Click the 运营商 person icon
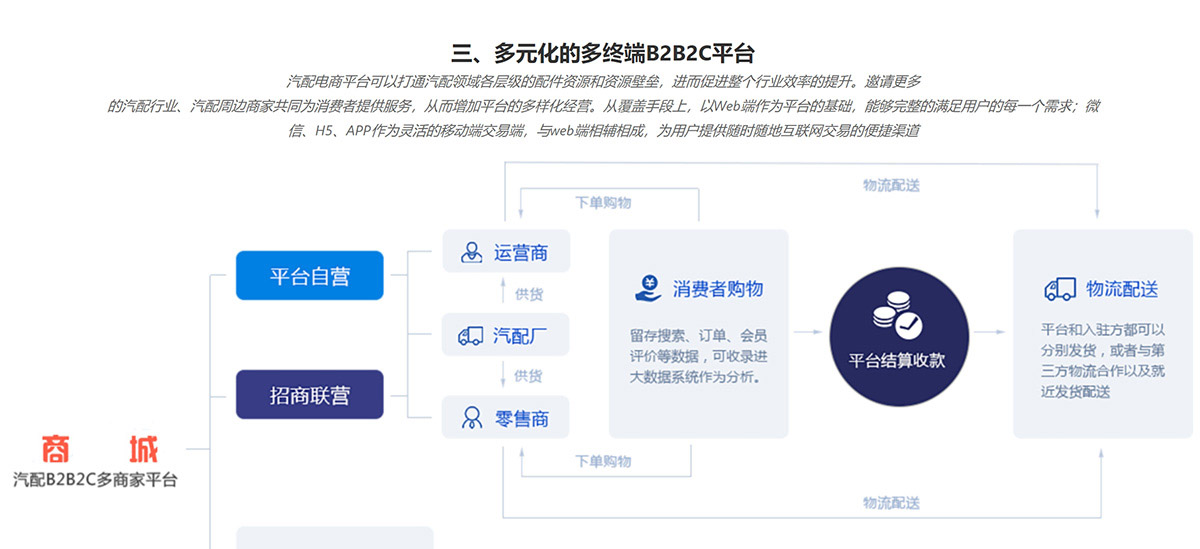The height and width of the screenshot is (549, 1200). [x=470, y=252]
